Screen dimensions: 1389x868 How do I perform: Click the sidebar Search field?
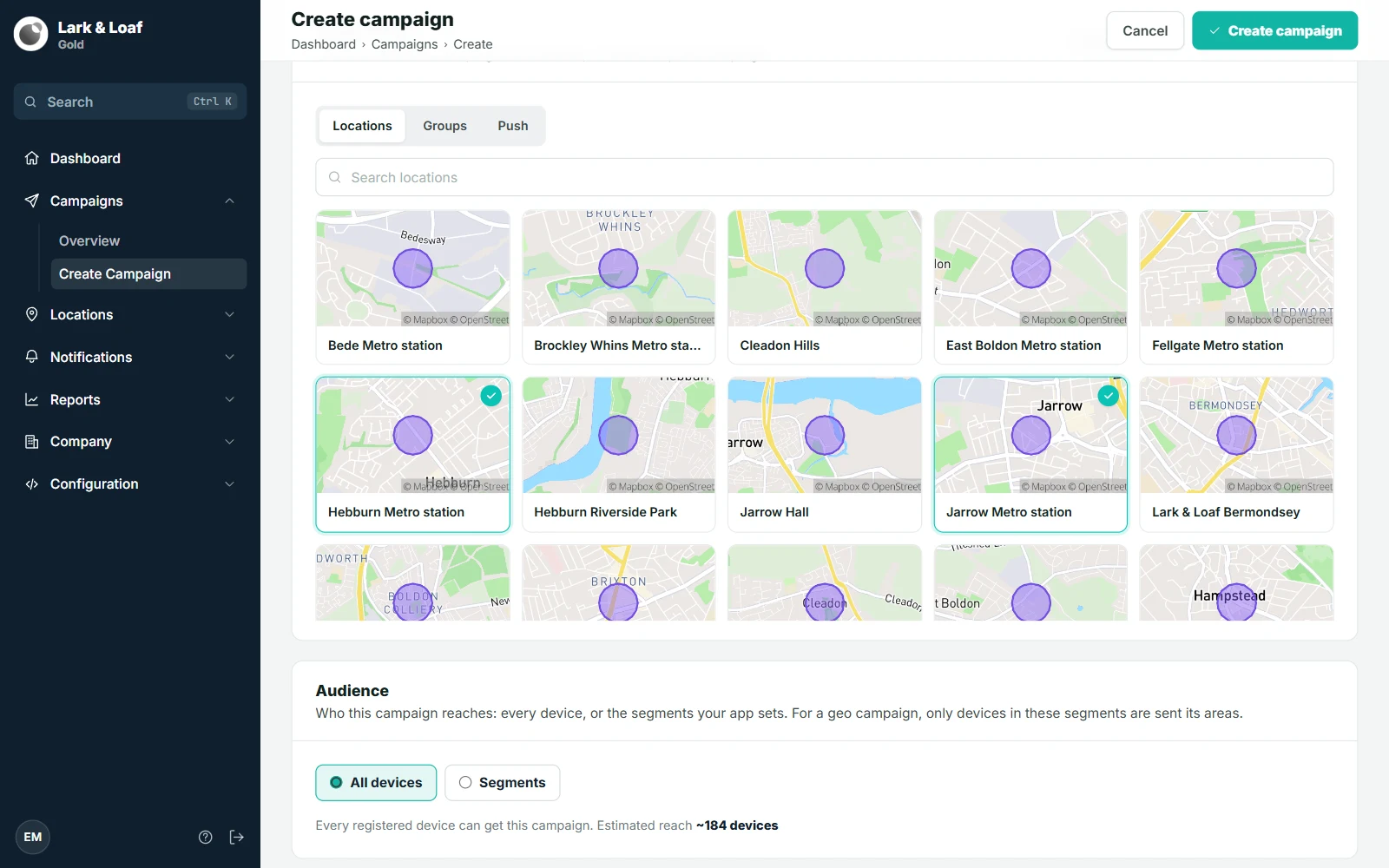tap(130, 102)
